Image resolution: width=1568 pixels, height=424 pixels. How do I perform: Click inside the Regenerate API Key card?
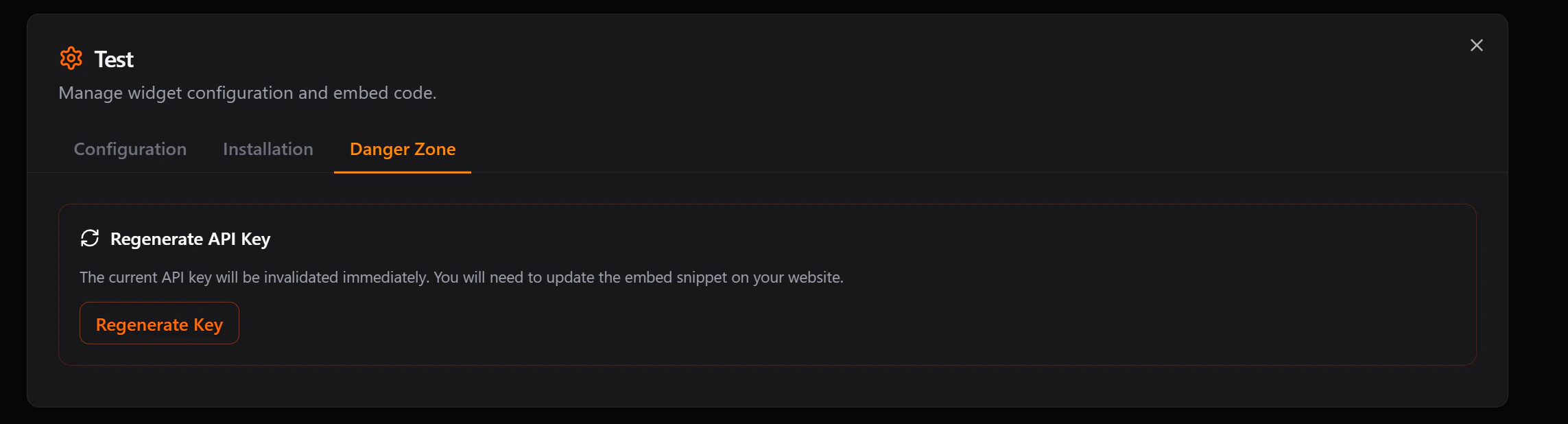(755, 285)
